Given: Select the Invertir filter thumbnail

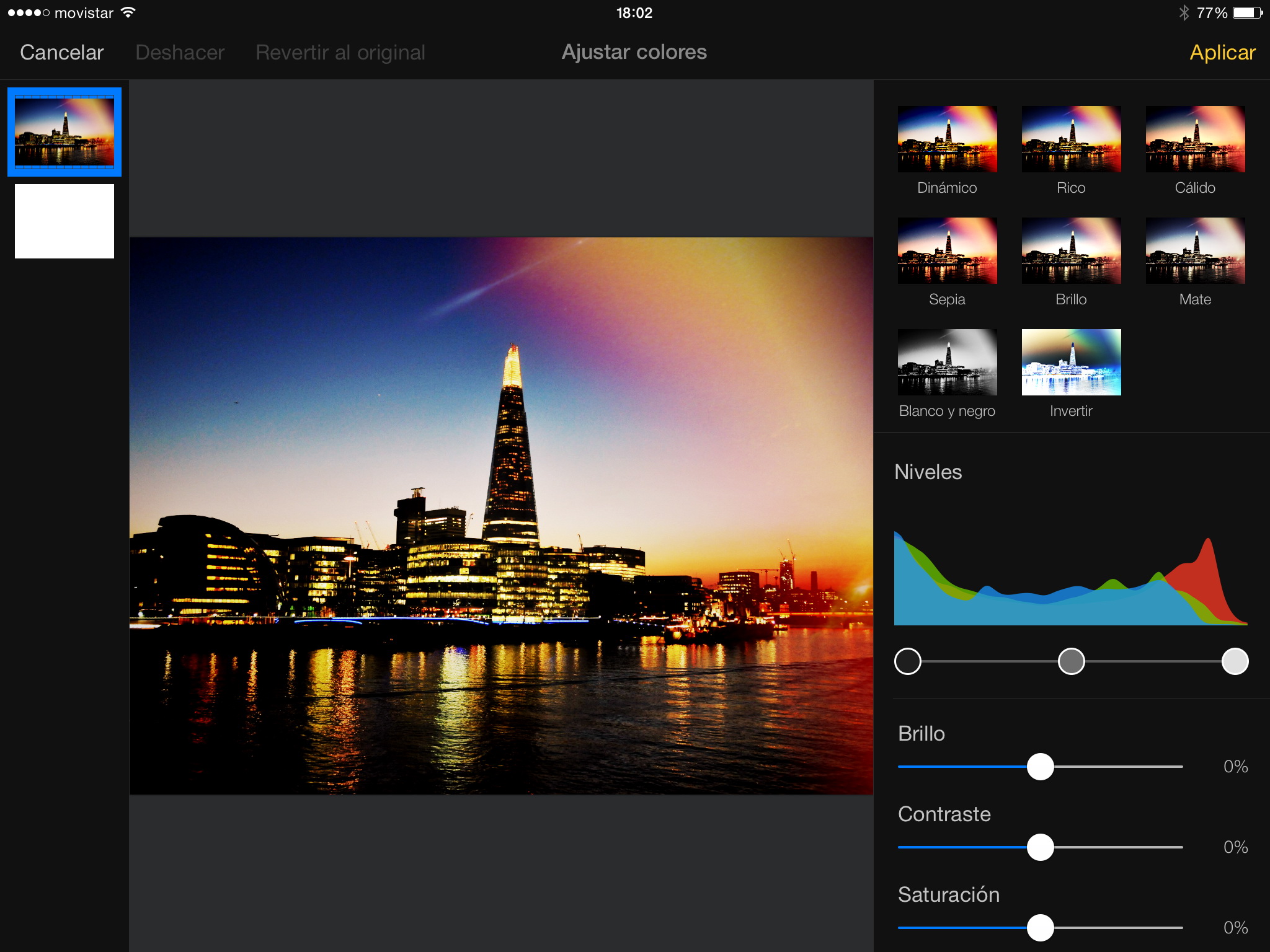Looking at the screenshot, I should (1071, 363).
